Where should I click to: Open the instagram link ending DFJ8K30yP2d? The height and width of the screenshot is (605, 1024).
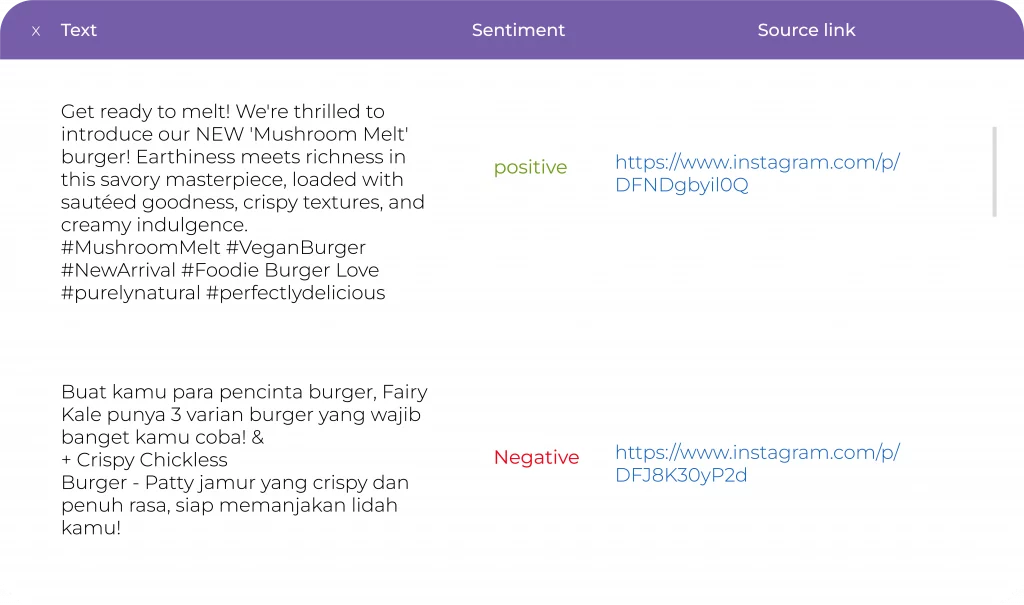tap(757, 463)
